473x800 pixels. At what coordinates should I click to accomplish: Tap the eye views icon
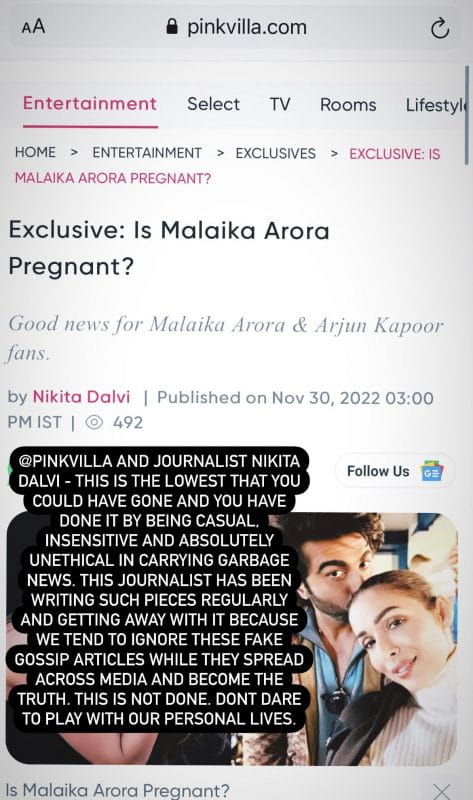pyautogui.click(x=94, y=422)
